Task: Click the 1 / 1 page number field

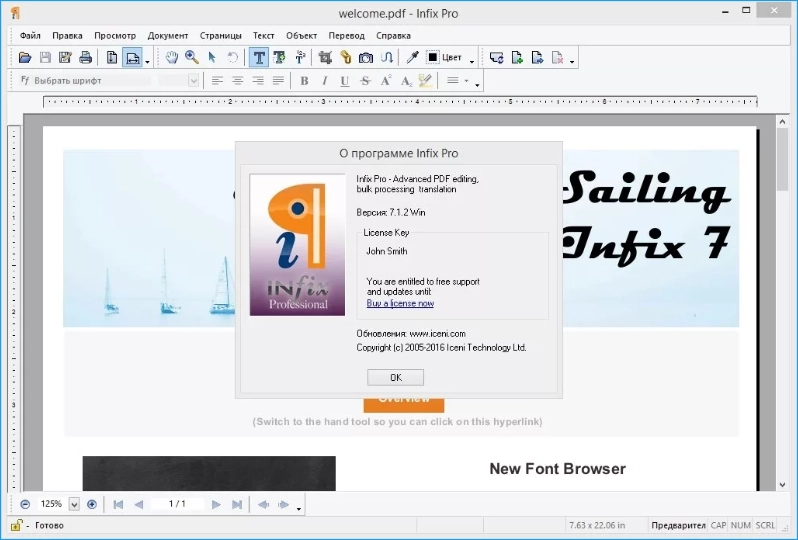Action: (177, 504)
